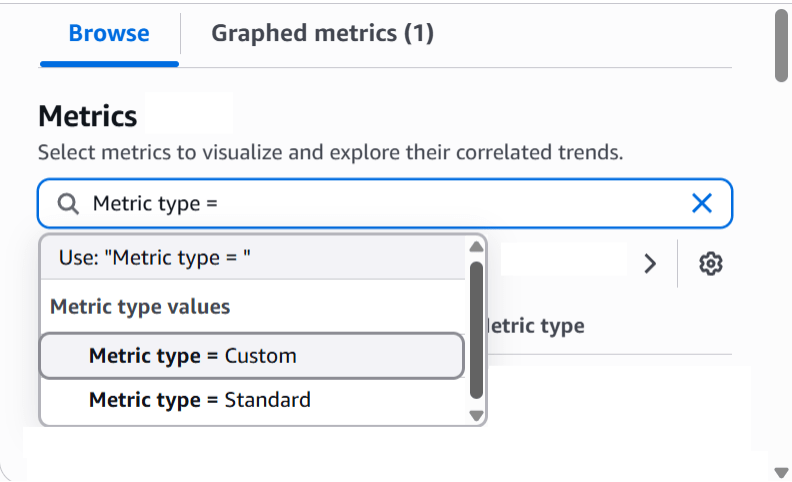Open the Graphed metrics (1) tab
The image size is (792, 482).
(x=322, y=33)
